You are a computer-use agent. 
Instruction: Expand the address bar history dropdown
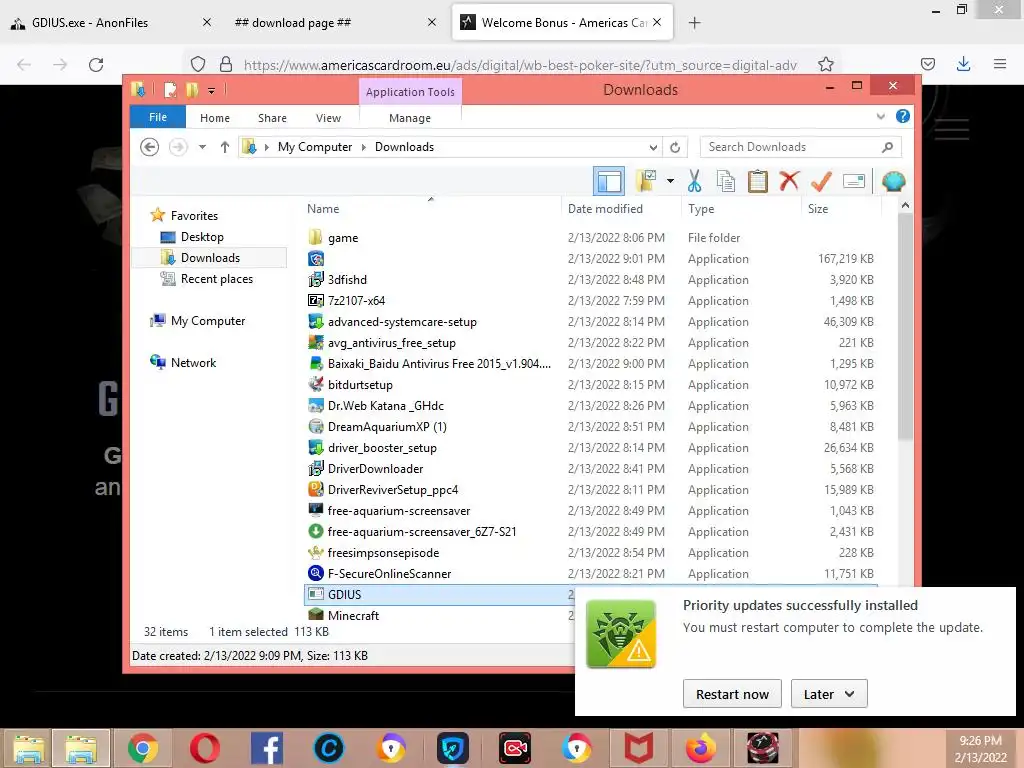pos(653,147)
